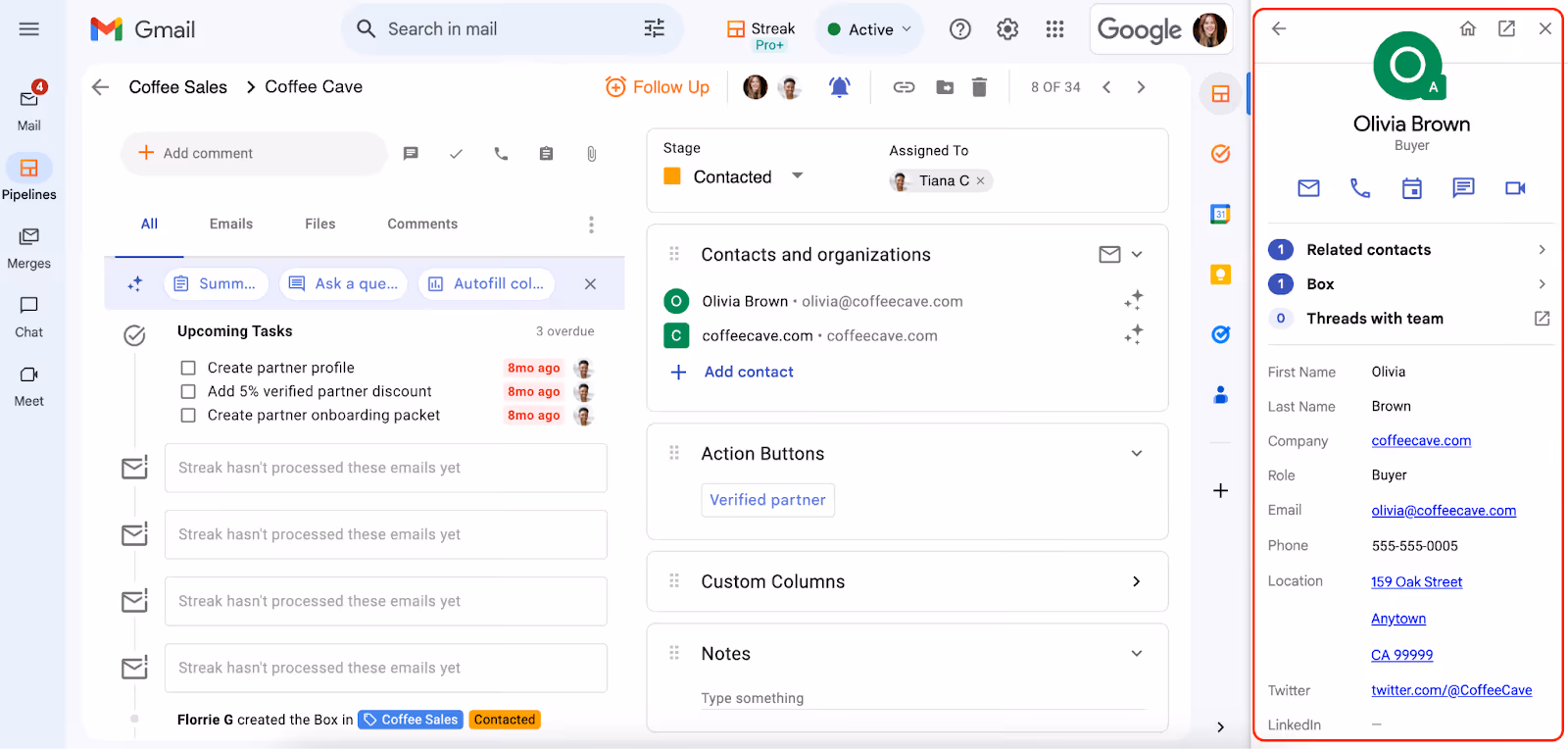Open Google Keep side panel icon

(x=1220, y=275)
